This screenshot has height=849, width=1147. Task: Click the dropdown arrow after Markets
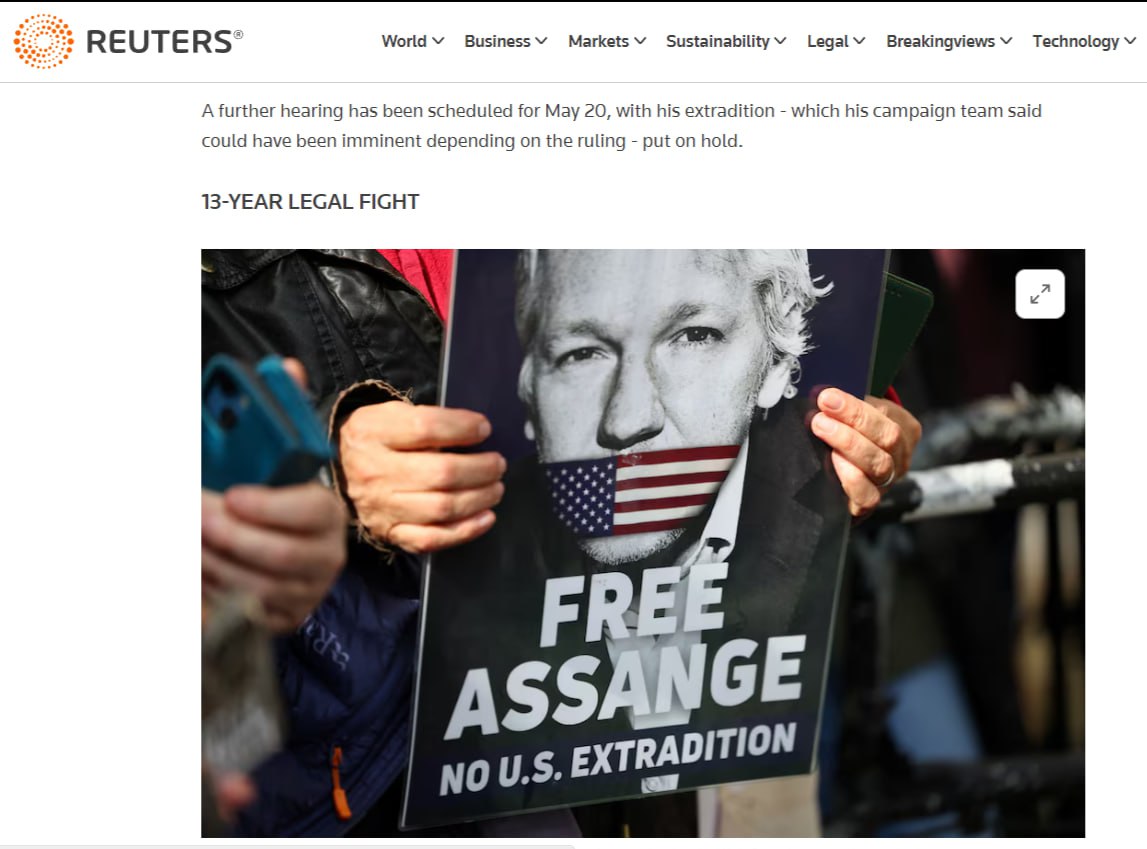[x=640, y=41]
